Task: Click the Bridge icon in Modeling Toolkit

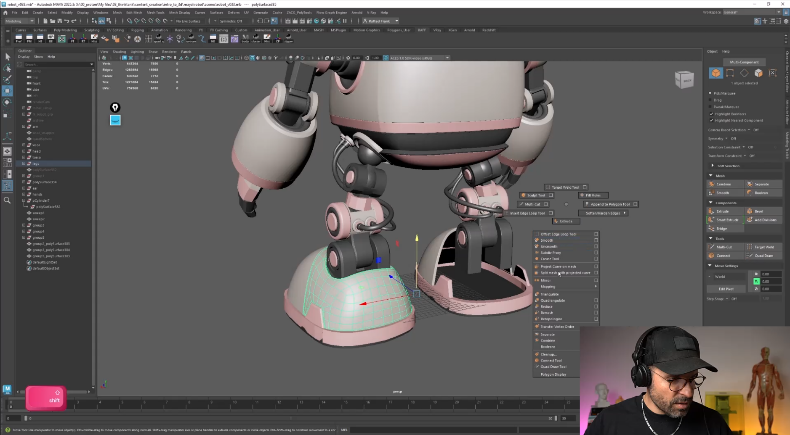Action: point(712,228)
